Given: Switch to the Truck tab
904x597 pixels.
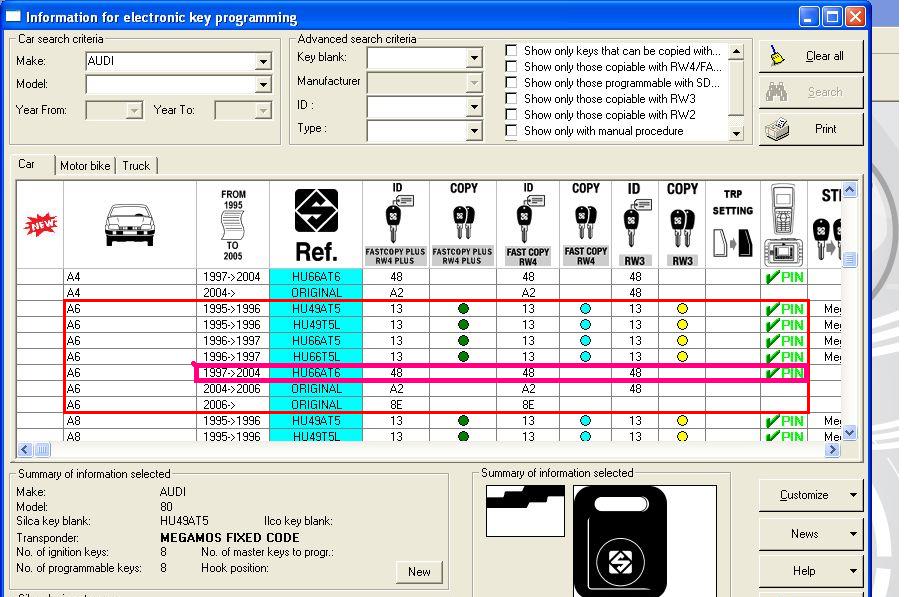Looking at the screenshot, I should [136, 166].
